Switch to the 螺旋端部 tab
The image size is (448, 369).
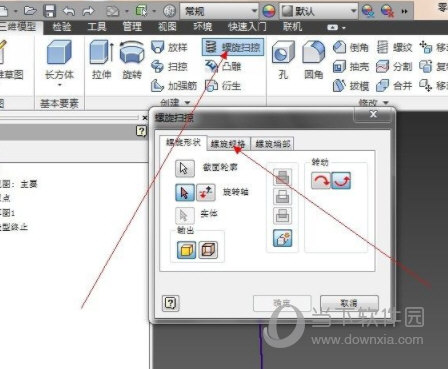coord(272,144)
